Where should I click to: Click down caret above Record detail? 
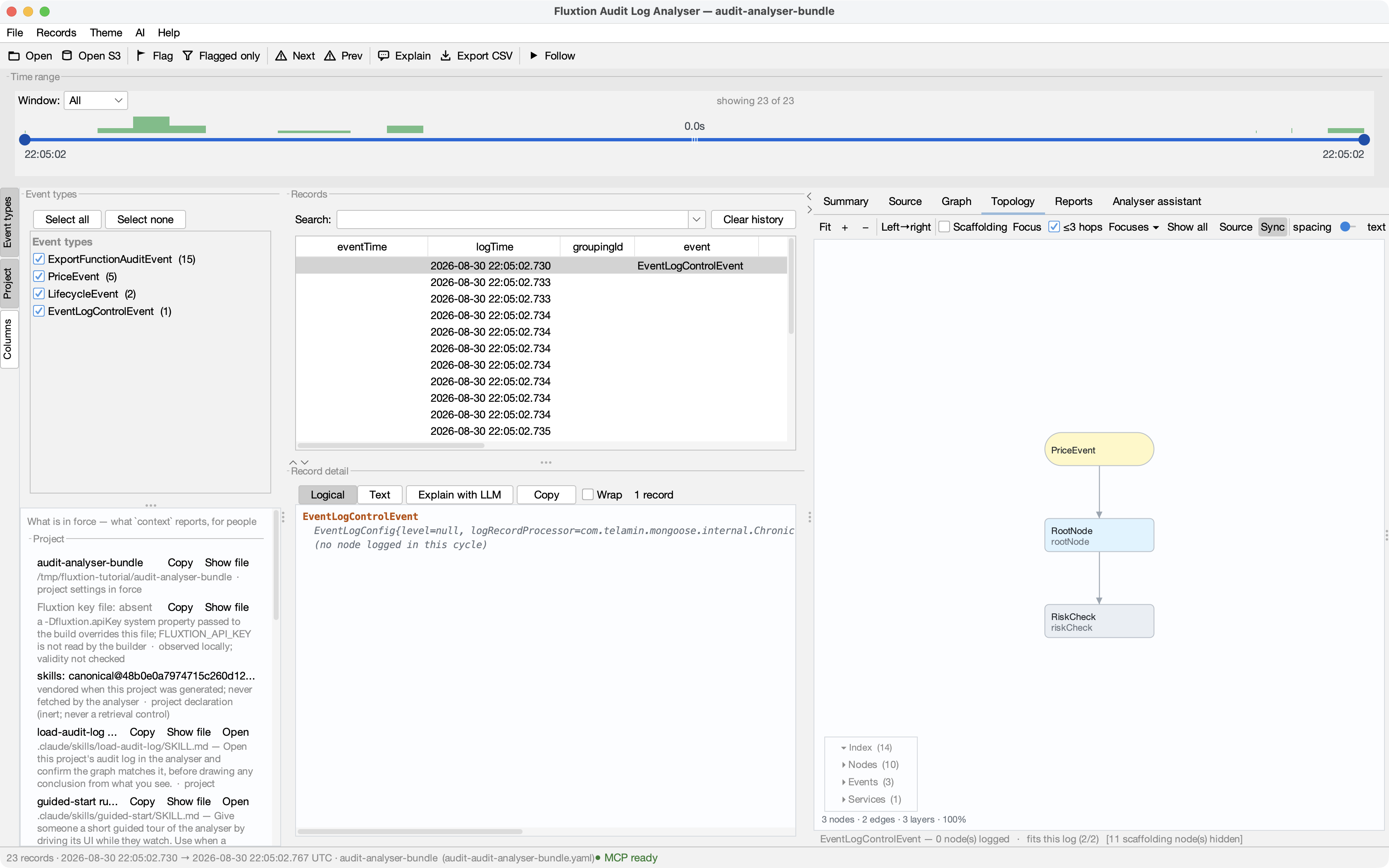305,462
